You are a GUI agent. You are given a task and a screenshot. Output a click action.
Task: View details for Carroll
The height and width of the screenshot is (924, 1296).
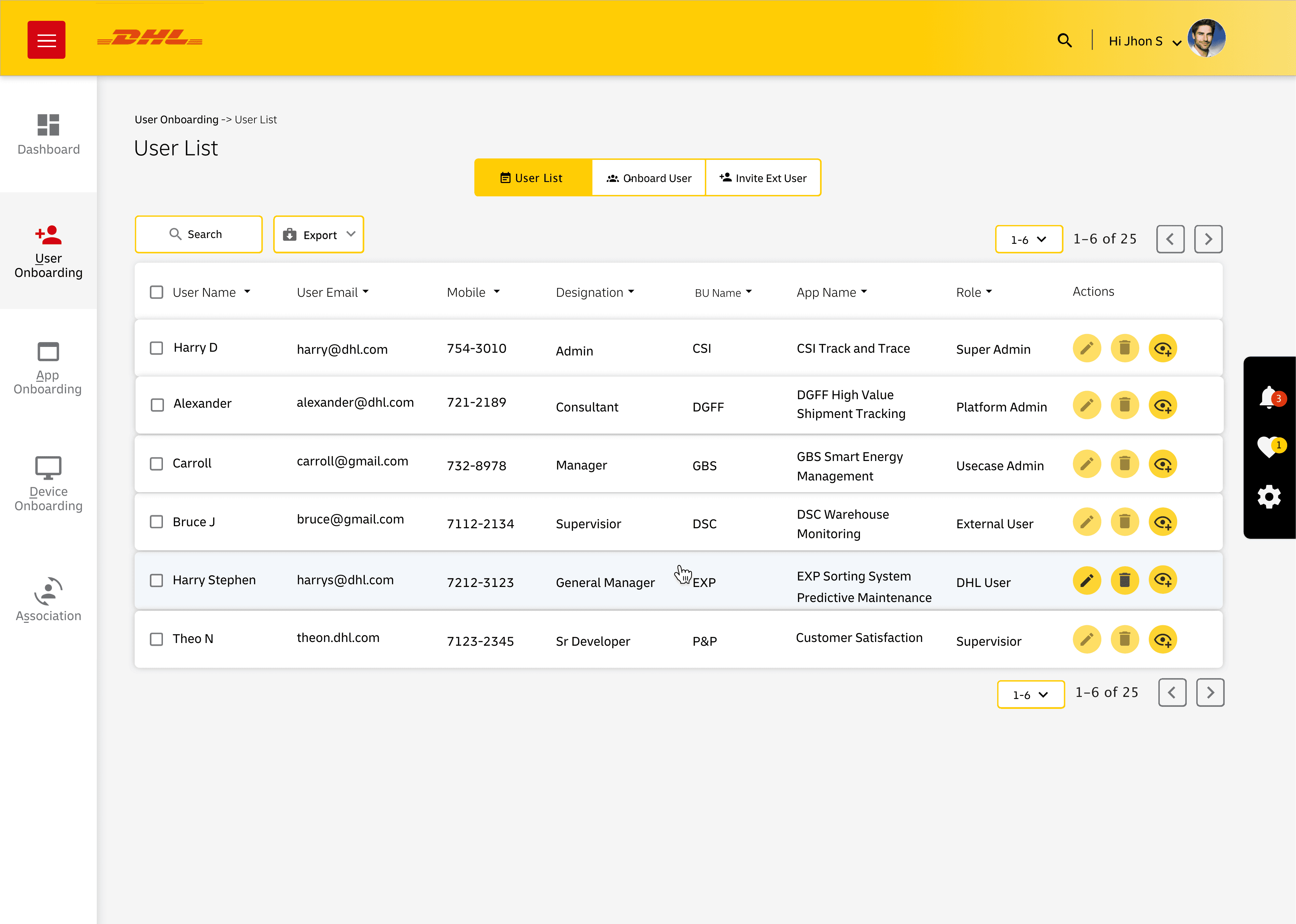[x=1163, y=464]
